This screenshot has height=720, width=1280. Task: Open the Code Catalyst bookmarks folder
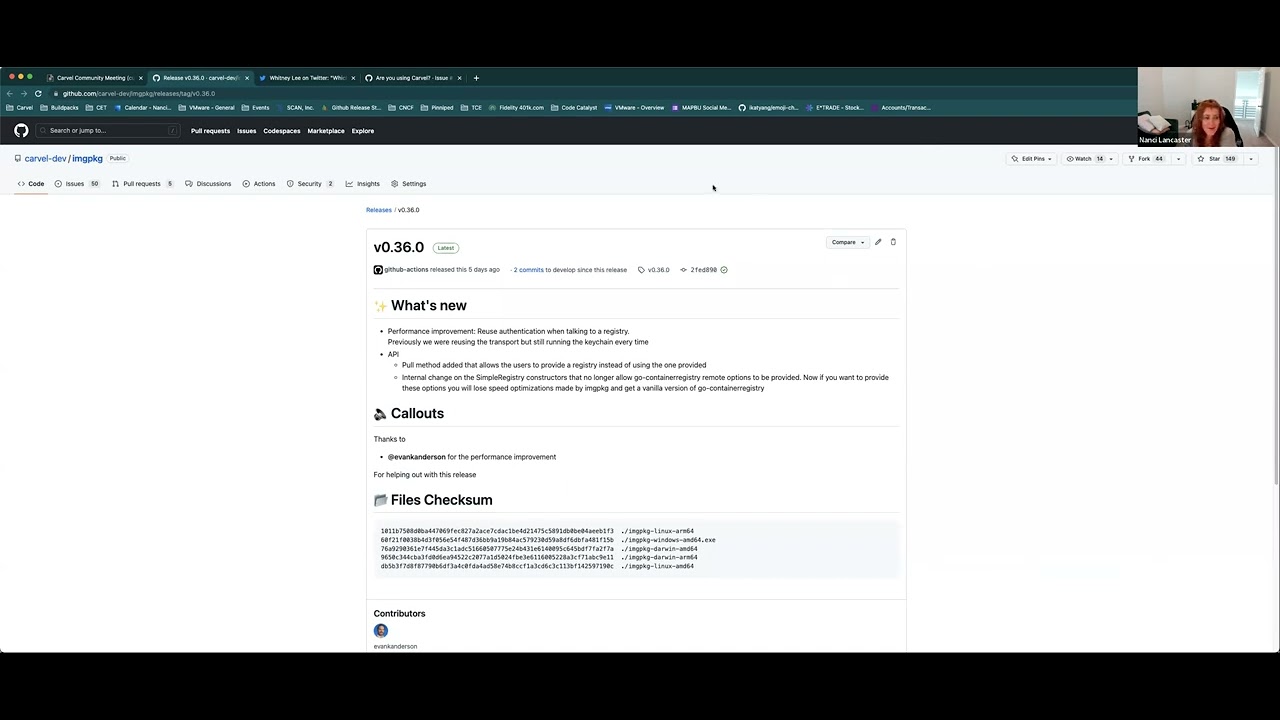(574, 108)
